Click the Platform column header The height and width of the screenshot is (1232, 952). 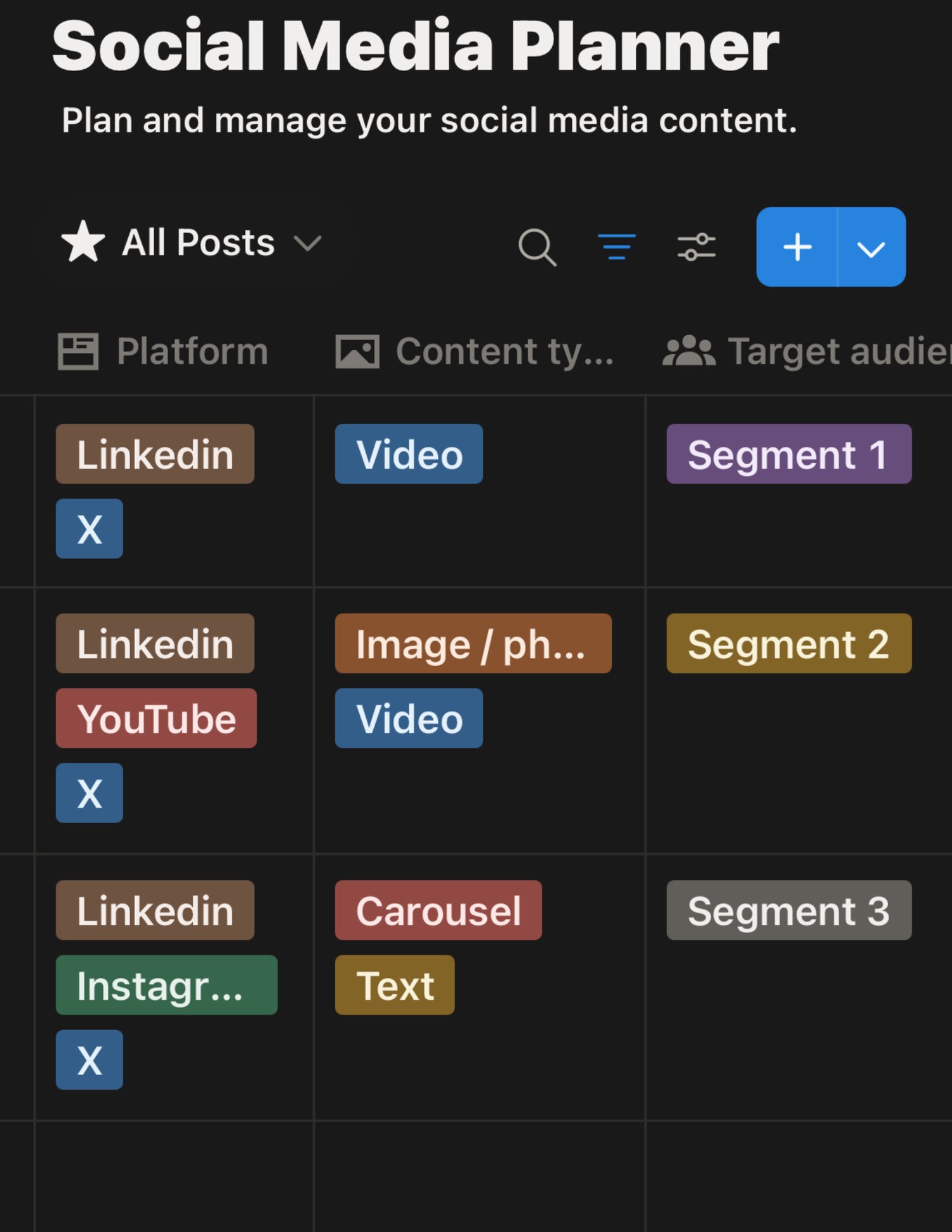163,351
